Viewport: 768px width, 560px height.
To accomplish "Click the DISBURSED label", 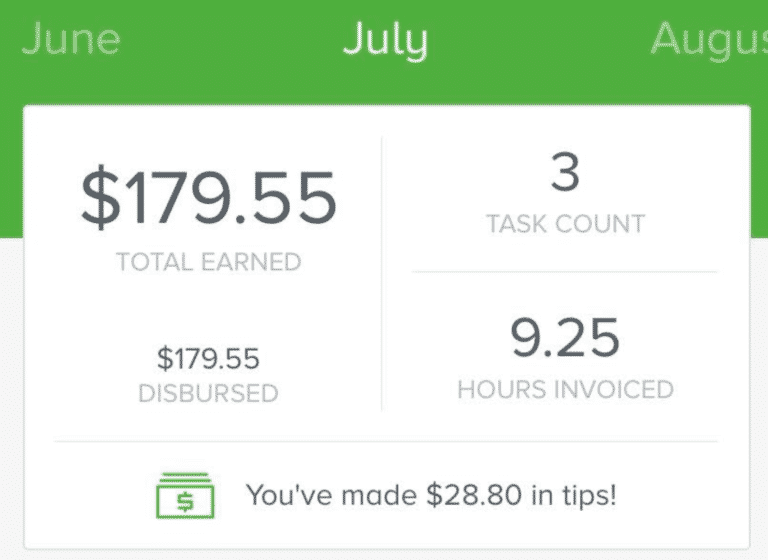I will 208,393.
